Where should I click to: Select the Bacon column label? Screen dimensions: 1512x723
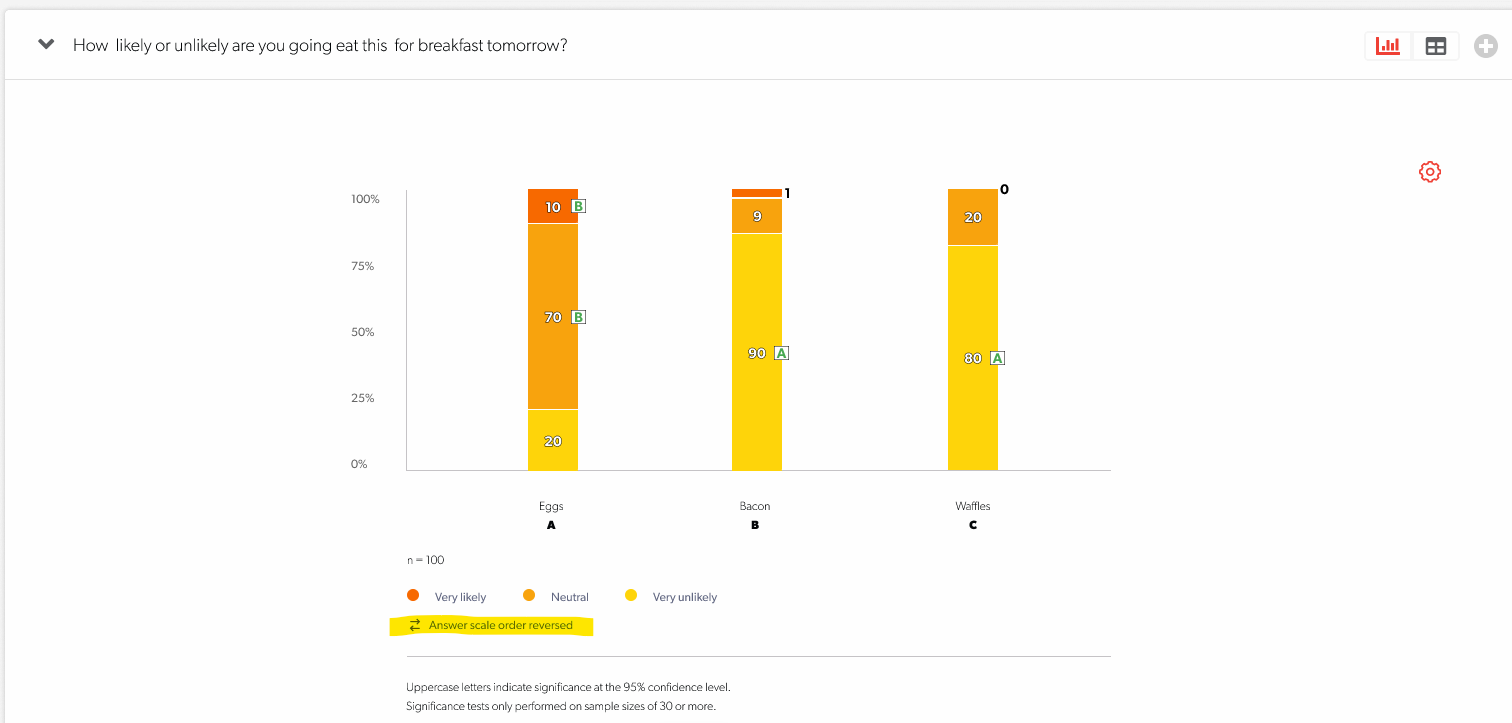click(755, 506)
